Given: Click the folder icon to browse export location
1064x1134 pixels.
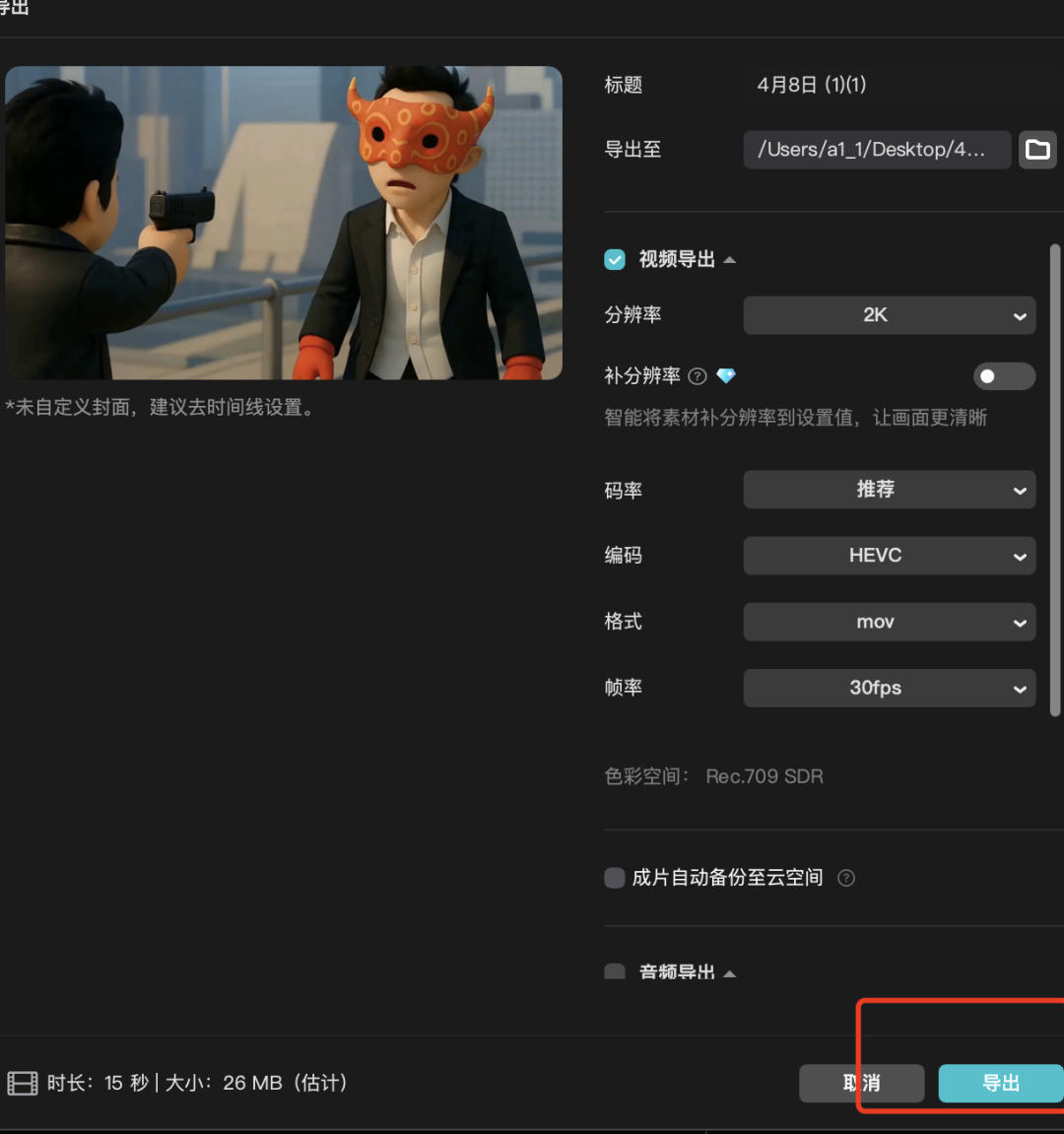Looking at the screenshot, I should pyautogui.click(x=1037, y=150).
